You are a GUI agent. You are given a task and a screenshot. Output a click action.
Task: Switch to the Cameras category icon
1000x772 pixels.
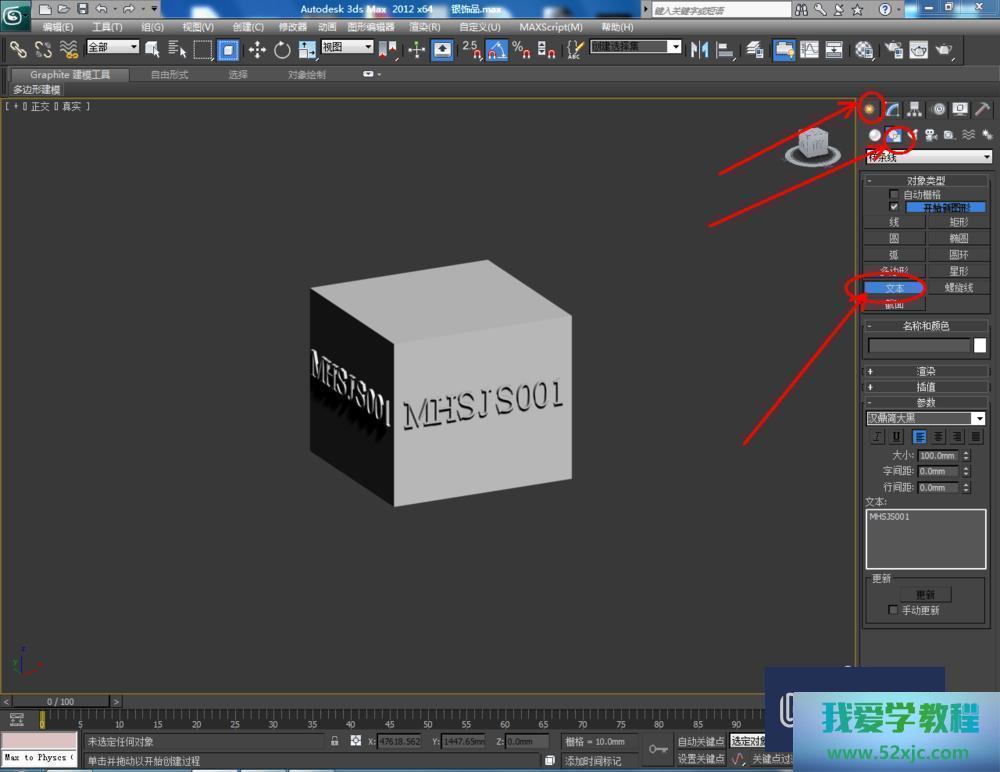(930, 135)
